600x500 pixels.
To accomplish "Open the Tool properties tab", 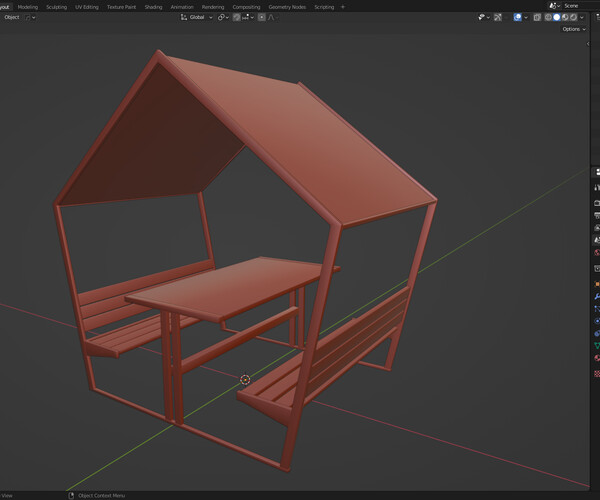I will click(597, 187).
